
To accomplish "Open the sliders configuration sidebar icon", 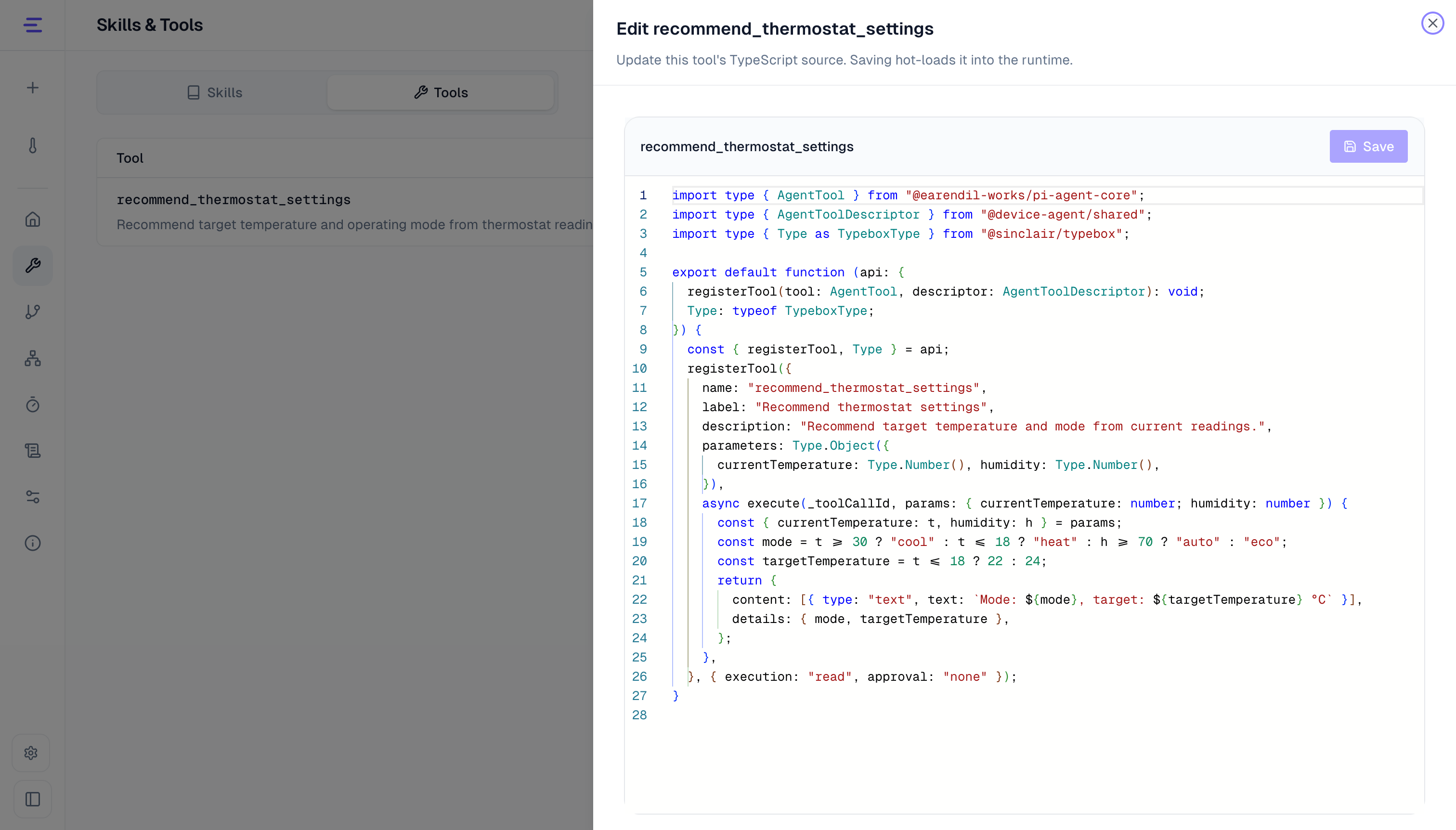I will pyautogui.click(x=32, y=496).
